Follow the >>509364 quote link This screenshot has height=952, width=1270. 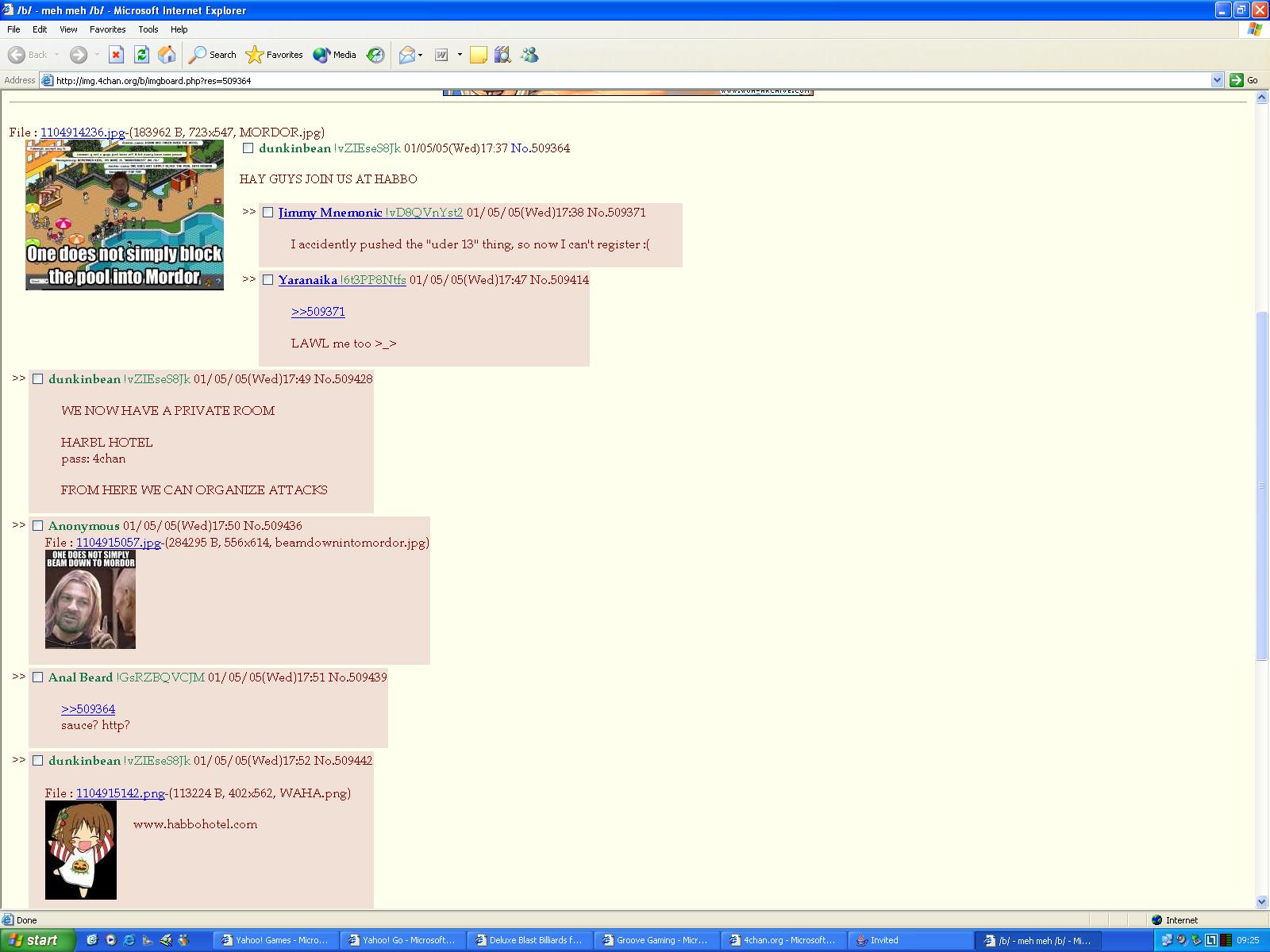click(x=88, y=709)
